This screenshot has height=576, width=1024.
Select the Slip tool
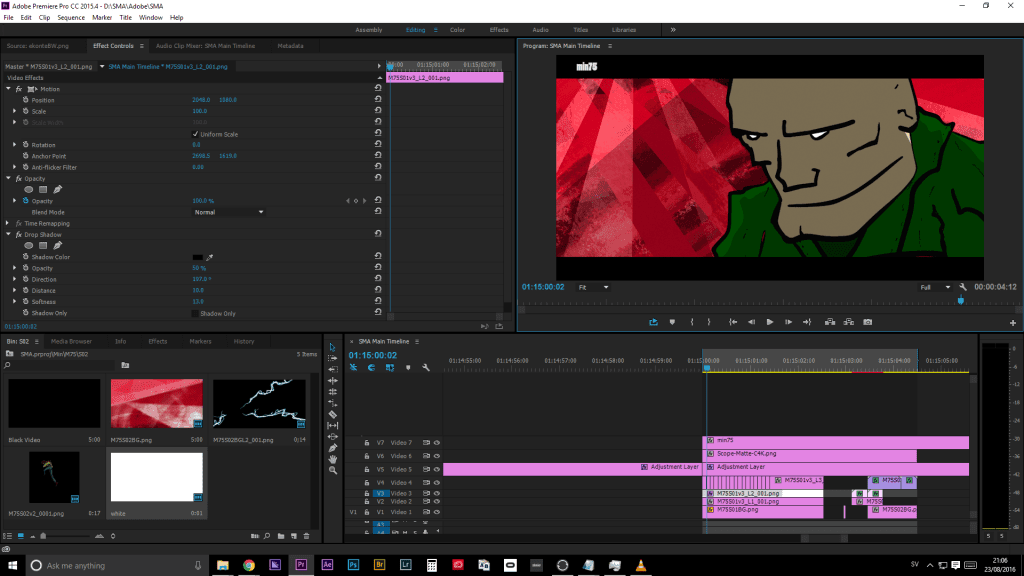coord(332,425)
